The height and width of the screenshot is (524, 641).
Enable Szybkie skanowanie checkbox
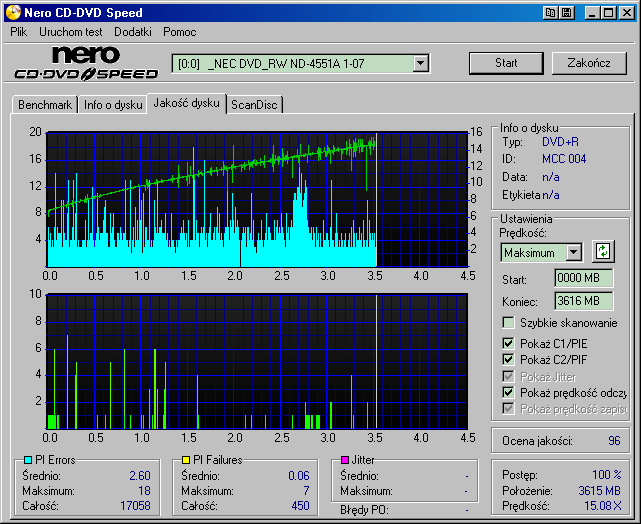point(508,322)
